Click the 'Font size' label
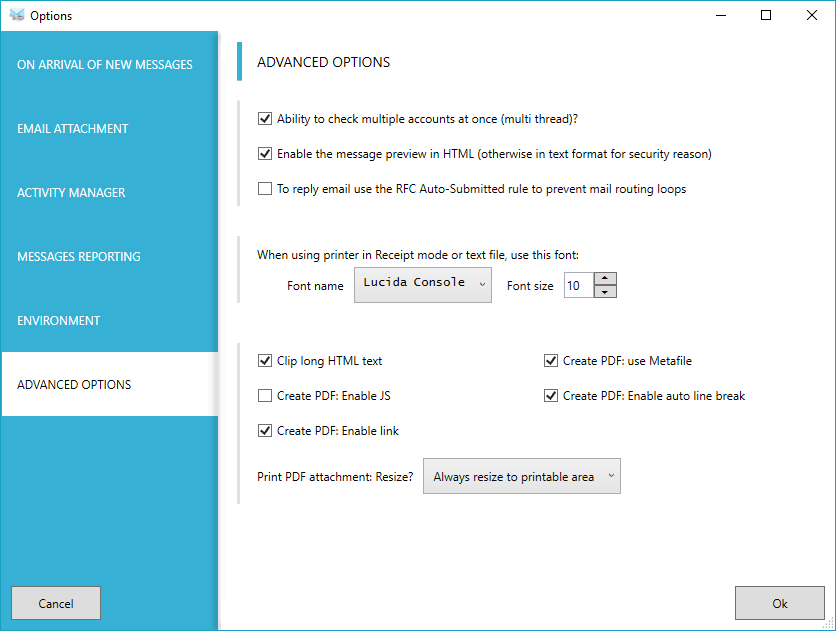The height and width of the screenshot is (631, 836). 530,286
